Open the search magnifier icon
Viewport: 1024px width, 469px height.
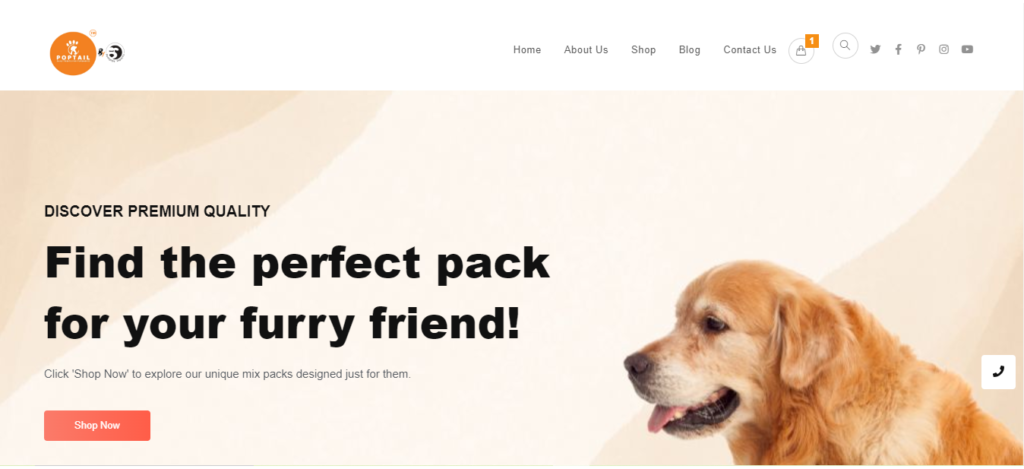click(x=845, y=46)
